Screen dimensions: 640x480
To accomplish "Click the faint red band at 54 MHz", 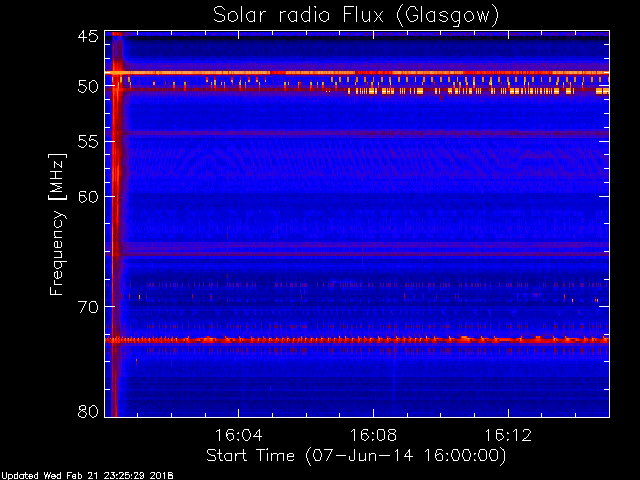I will tap(360, 134).
